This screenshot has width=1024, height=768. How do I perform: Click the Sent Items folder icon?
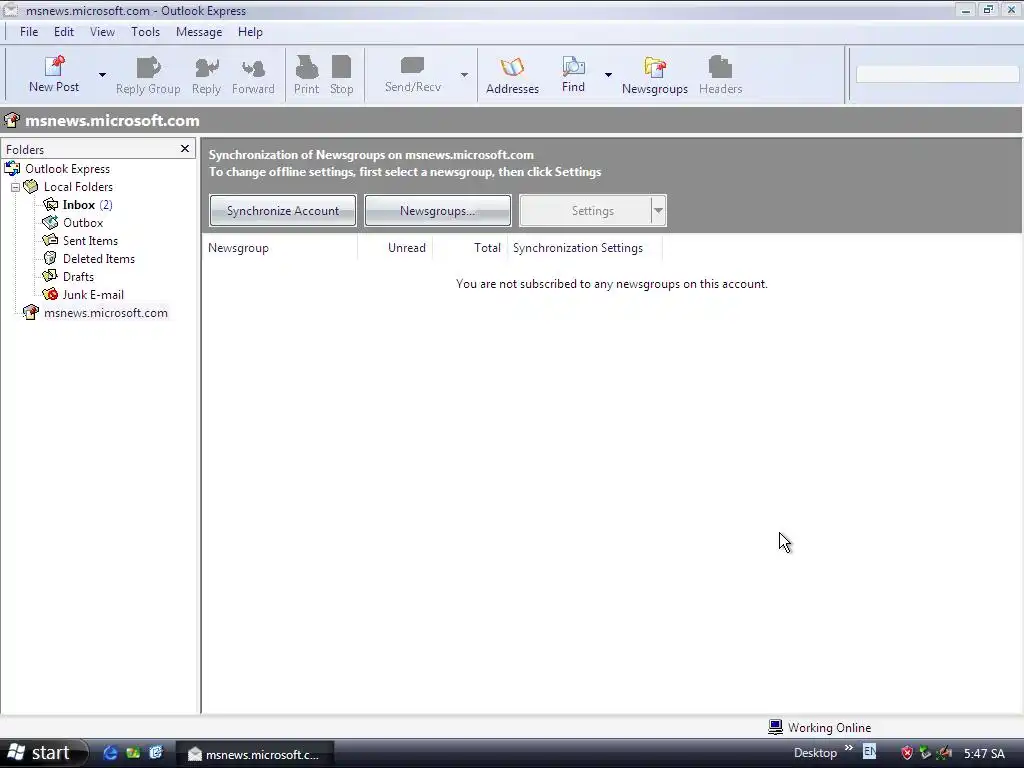(50, 240)
